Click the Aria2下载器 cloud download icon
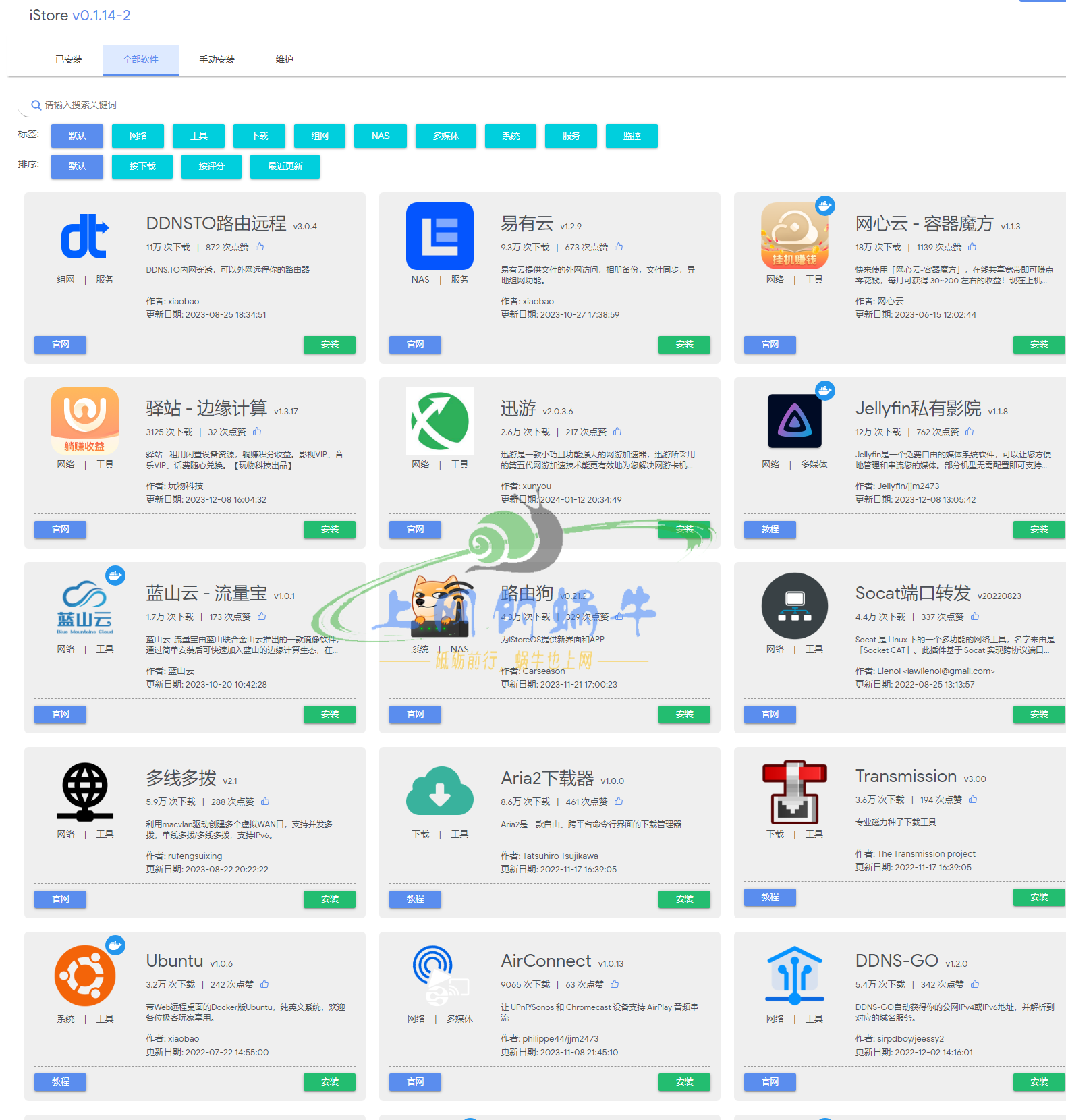Screen dimensions: 1066x1120 (x=440, y=791)
